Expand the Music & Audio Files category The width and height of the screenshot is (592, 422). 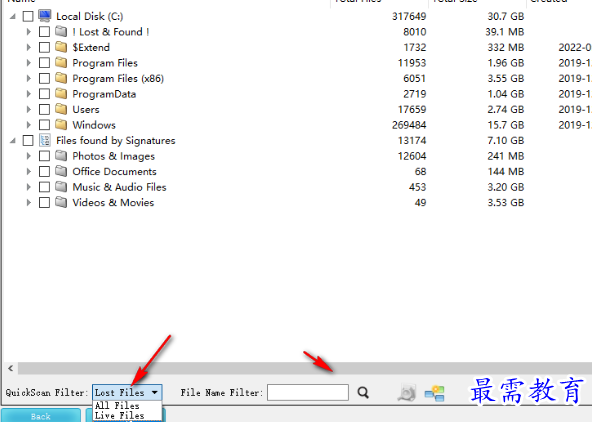[29, 187]
